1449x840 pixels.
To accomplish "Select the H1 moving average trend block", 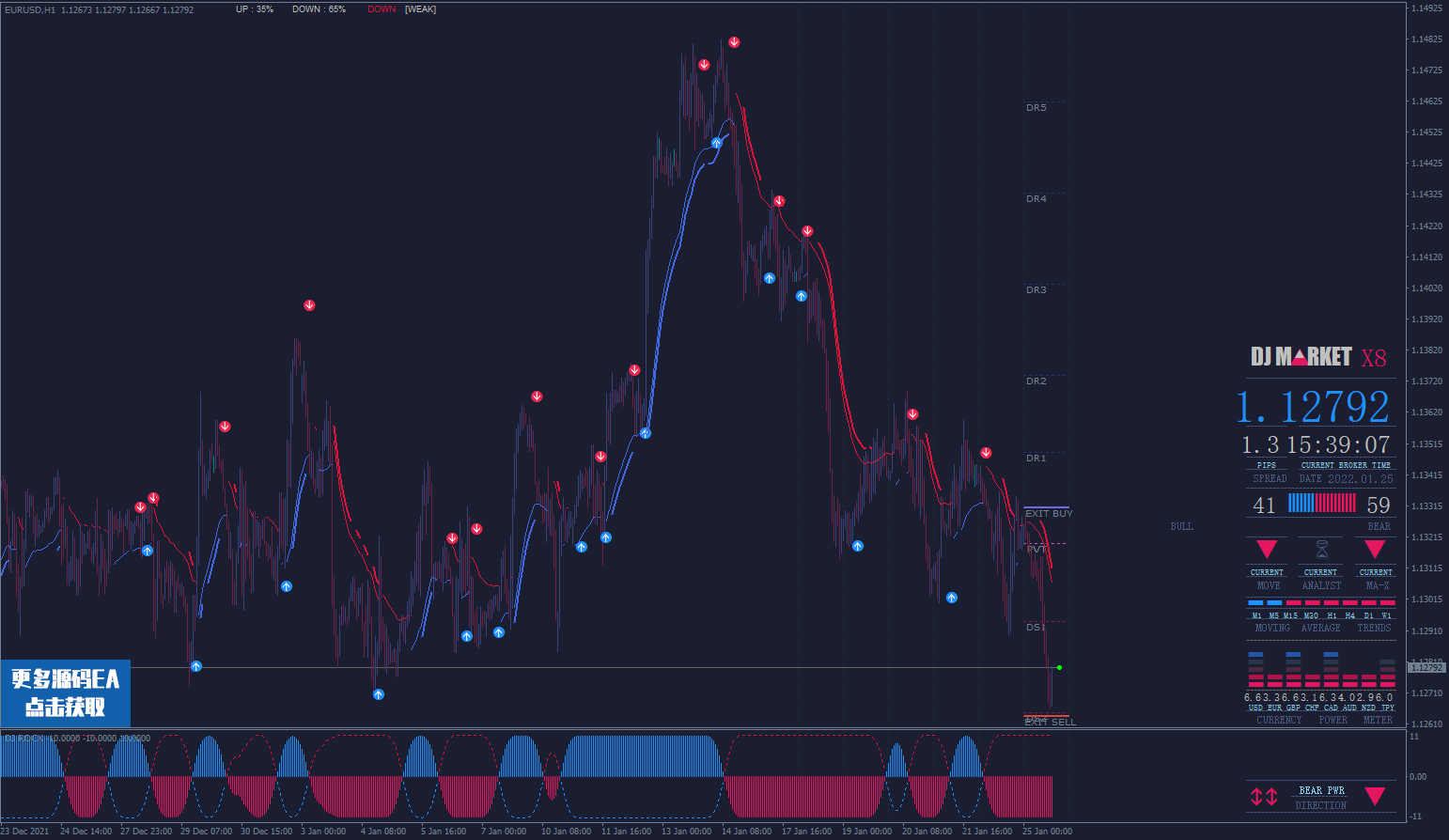I will pyautogui.click(x=1332, y=602).
